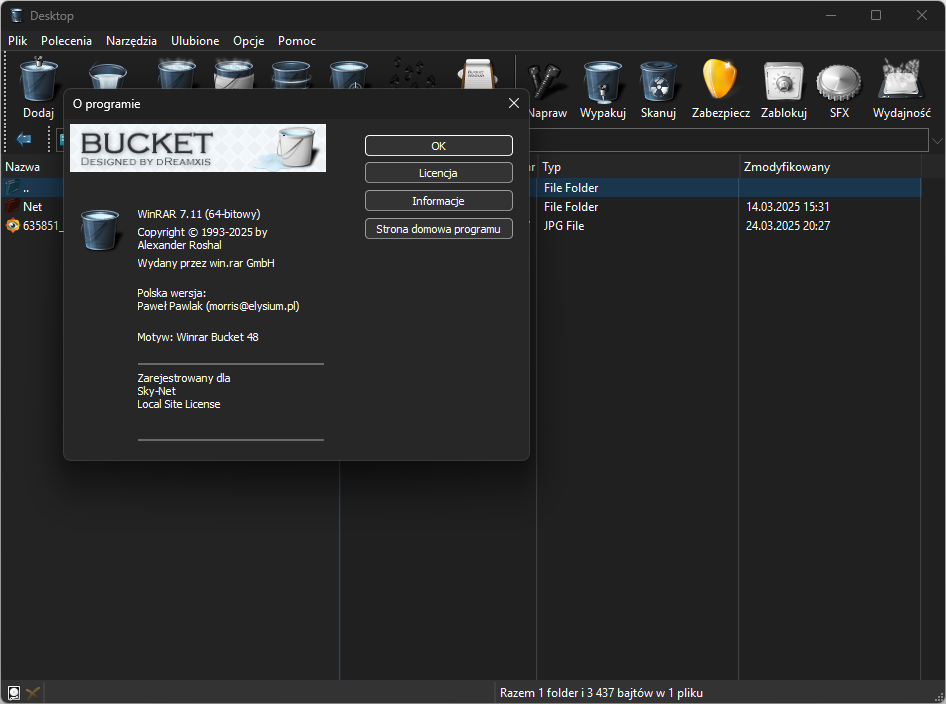Click the date 24.03.2025 20:27
Image resolution: width=946 pixels, height=704 pixels.
(788, 226)
